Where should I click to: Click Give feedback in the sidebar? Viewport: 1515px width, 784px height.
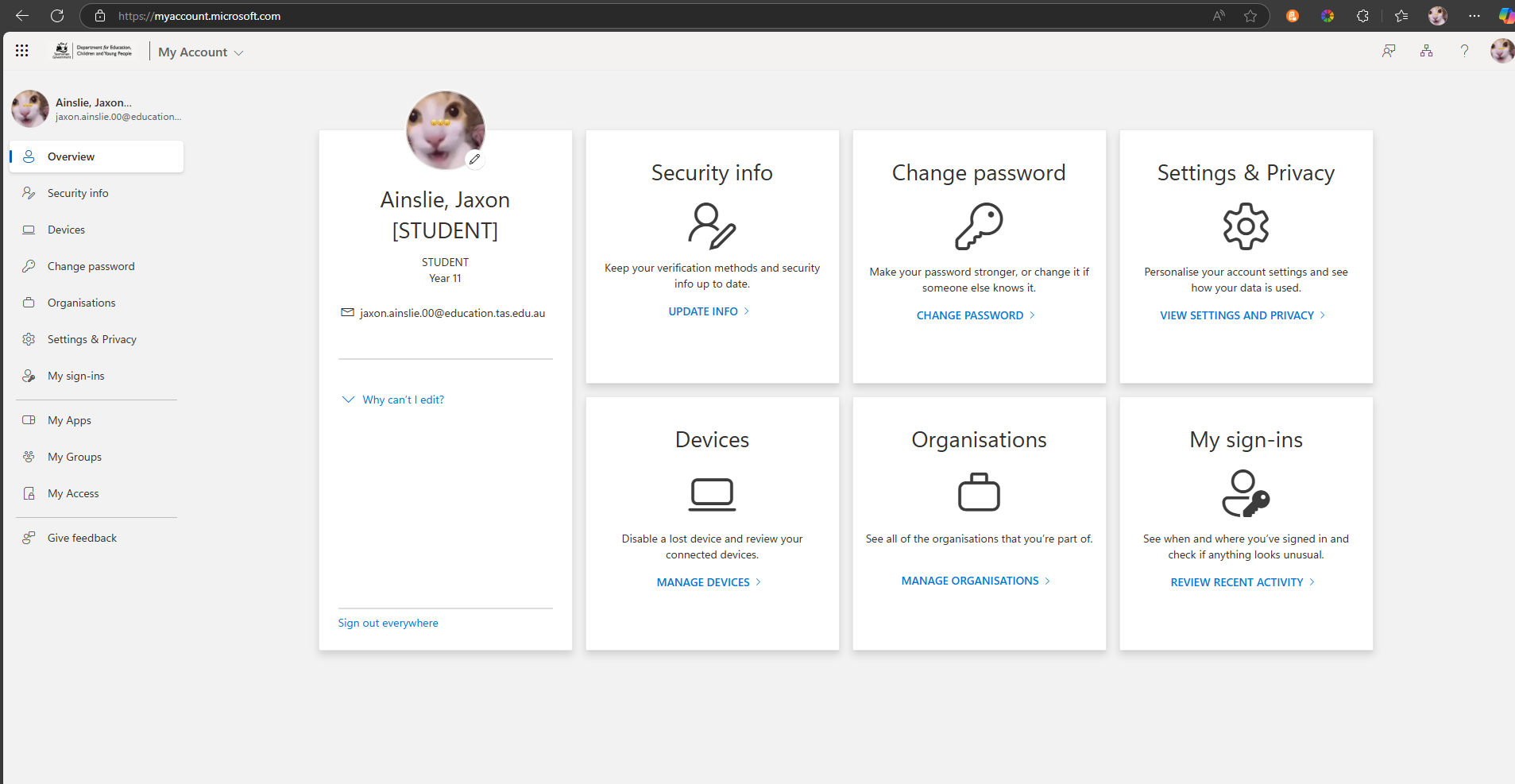[x=97, y=538]
